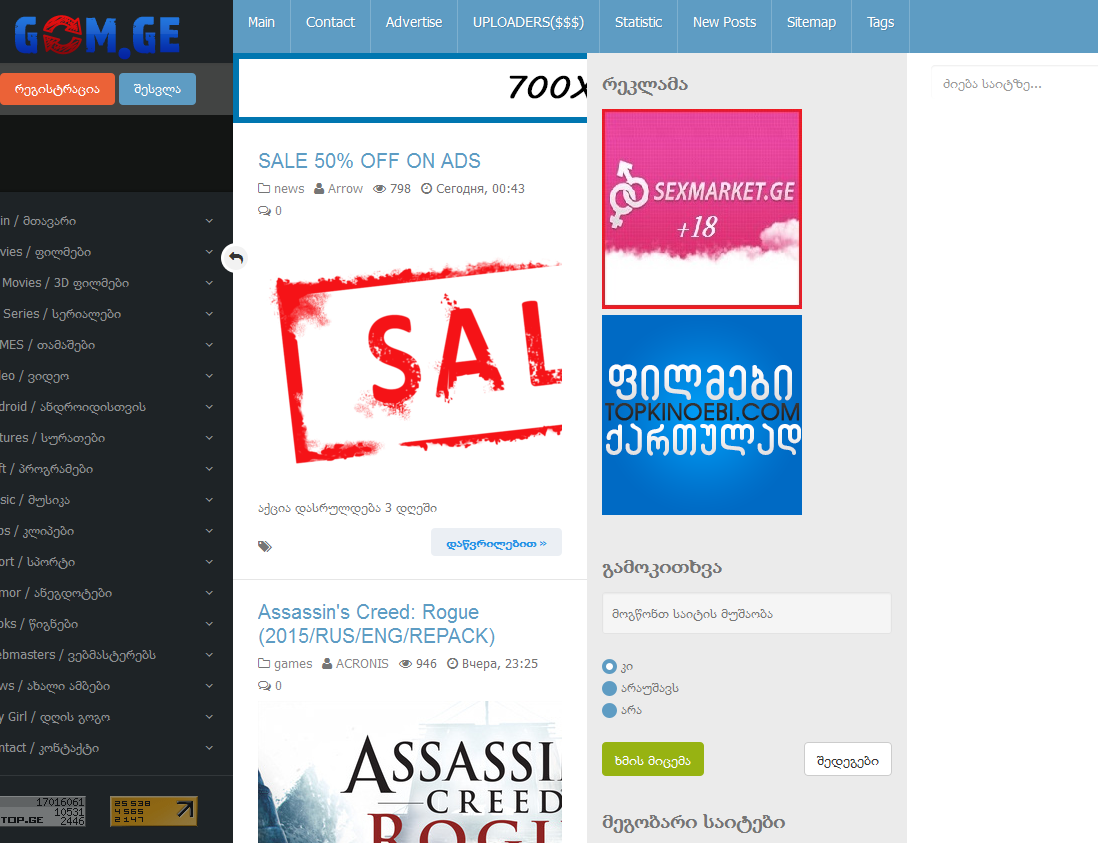The width and height of the screenshot is (1098, 843).
Task: Click the TOPKINOEBI.COM ad banner
Action: coord(702,415)
